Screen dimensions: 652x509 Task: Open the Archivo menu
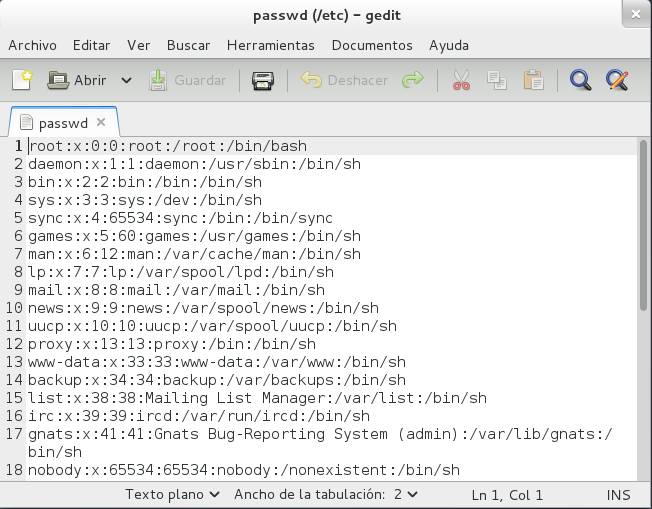point(32,45)
